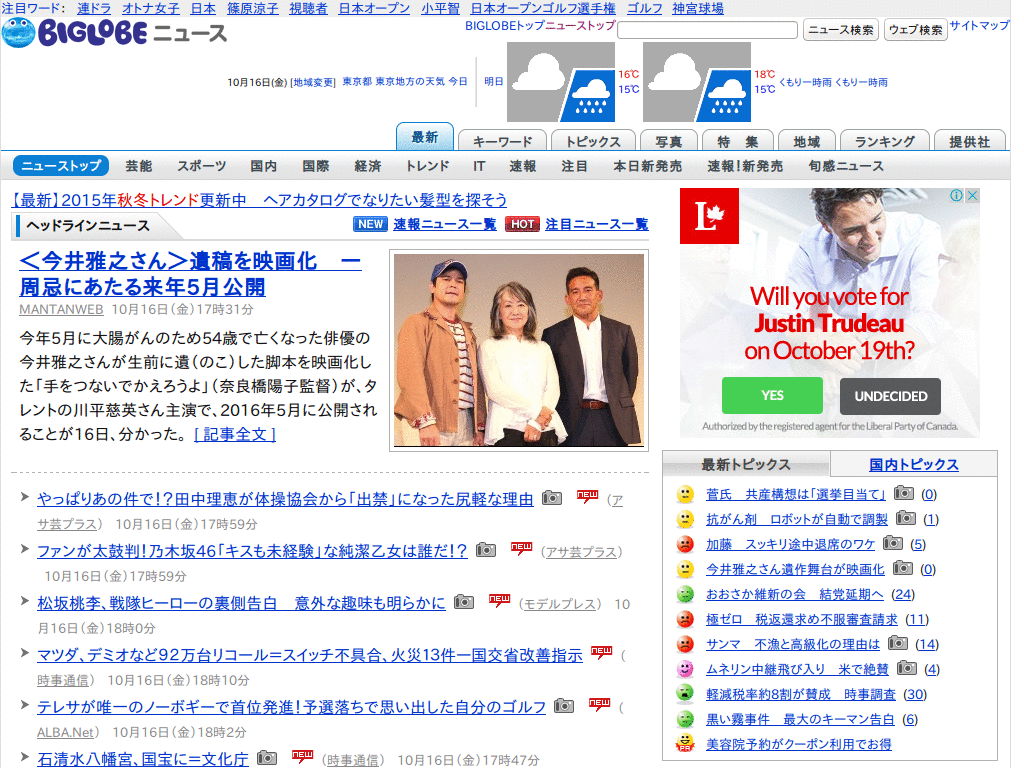The height and width of the screenshot is (768, 1024).
Task: Open BIGLOBEトップ link
Action: 505,25
